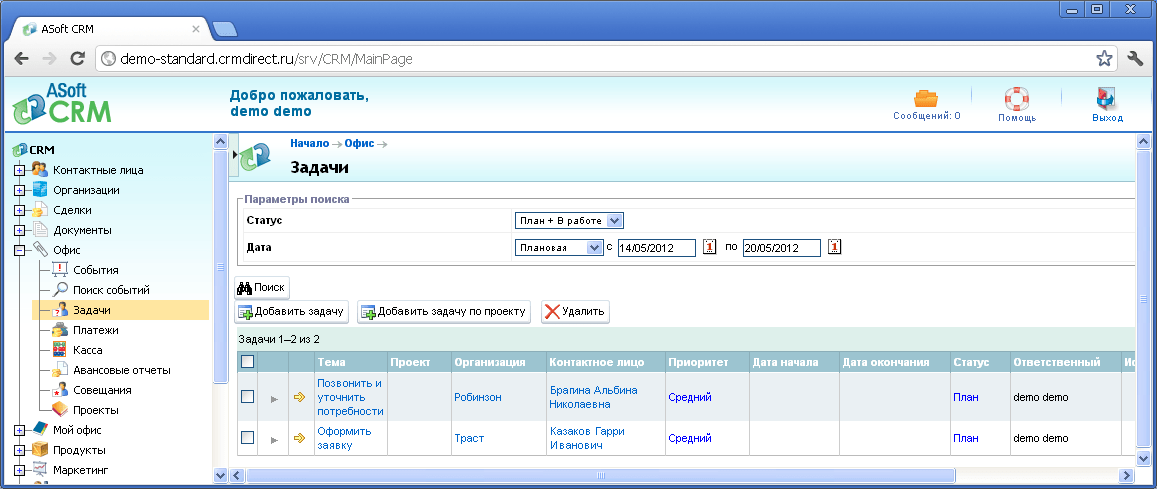This screenshot has height=489, width=1157.
Task: Collapse the side panel with the black arrow
Action: (x=235, y=154)
